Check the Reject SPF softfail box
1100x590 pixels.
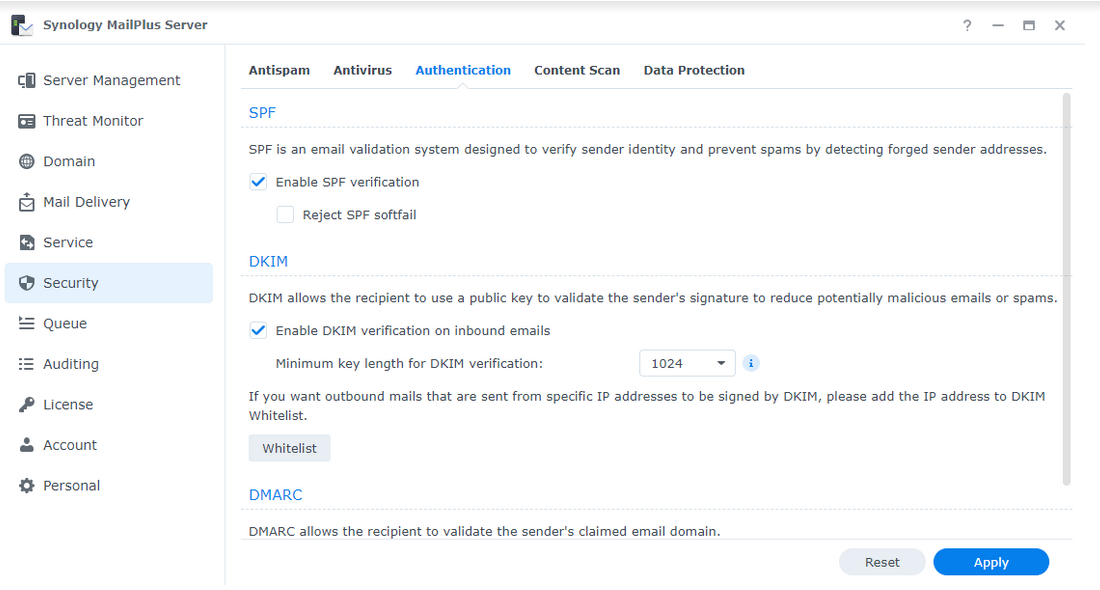tap(285, 215)
